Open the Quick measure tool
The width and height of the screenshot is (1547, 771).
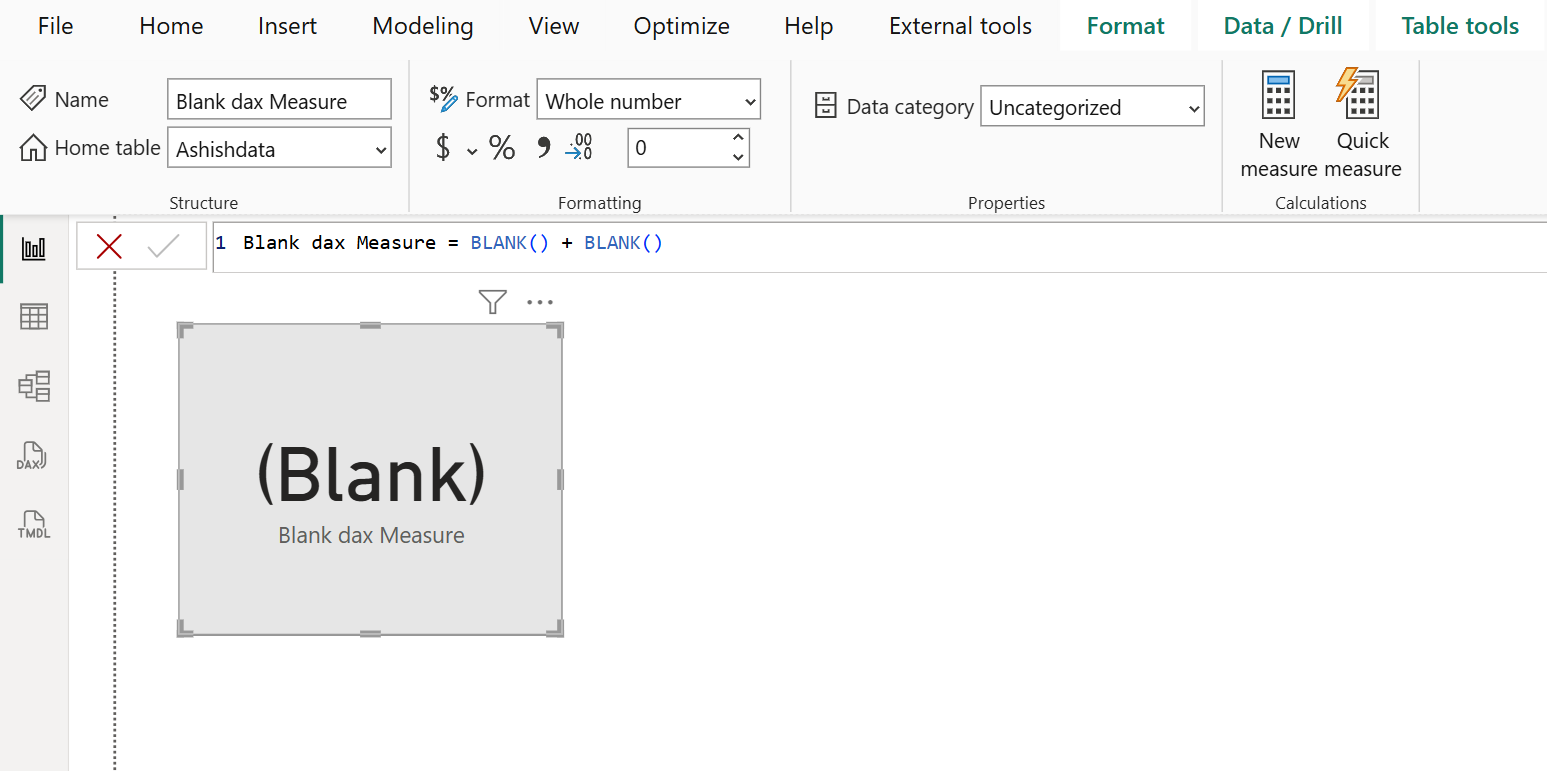tap(1360, 120)
